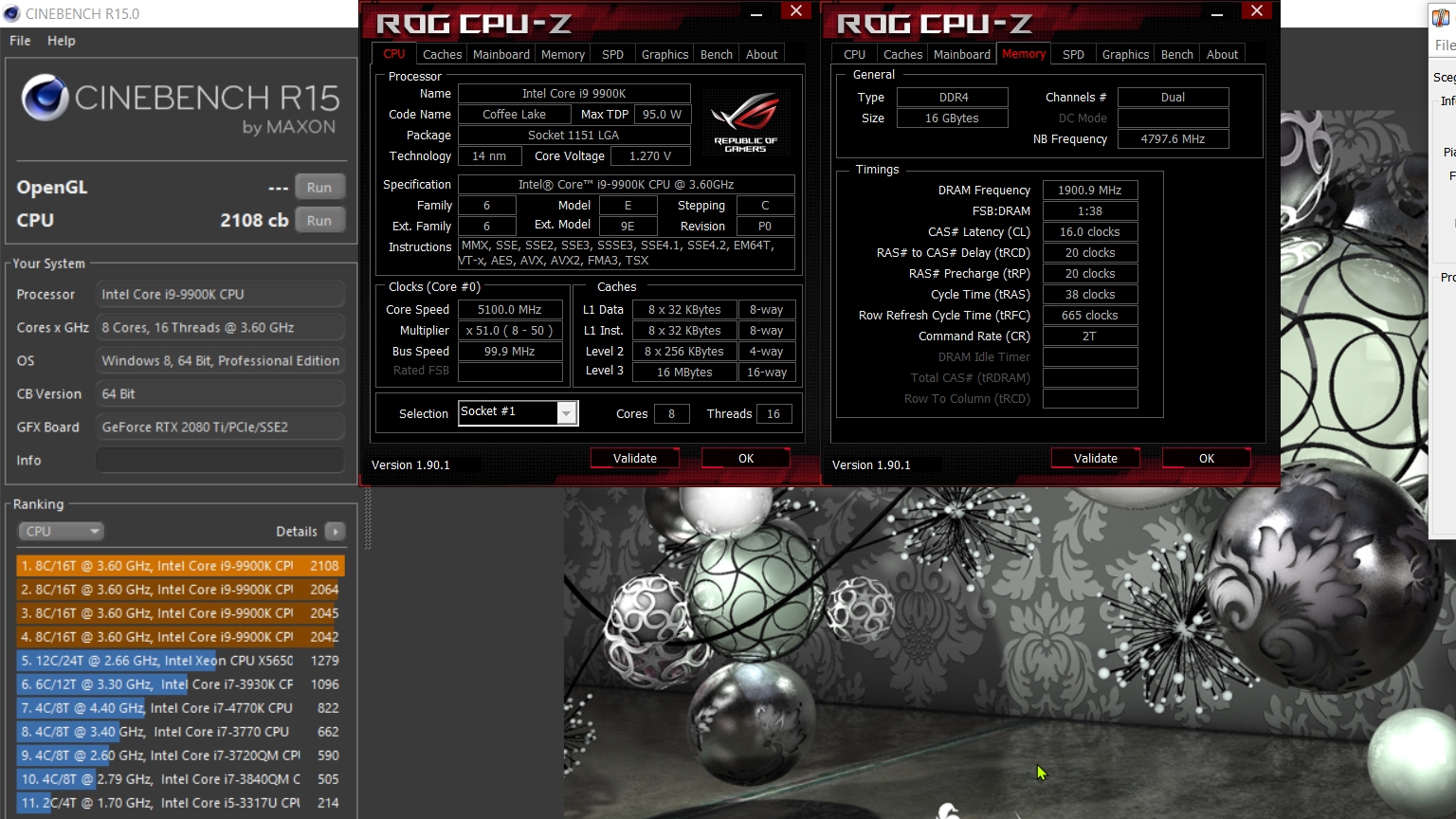The height and width of the screenshot is (819, 1456).
Task: Open the Socket #1 selection dropdown
Action: pos(566,412)
